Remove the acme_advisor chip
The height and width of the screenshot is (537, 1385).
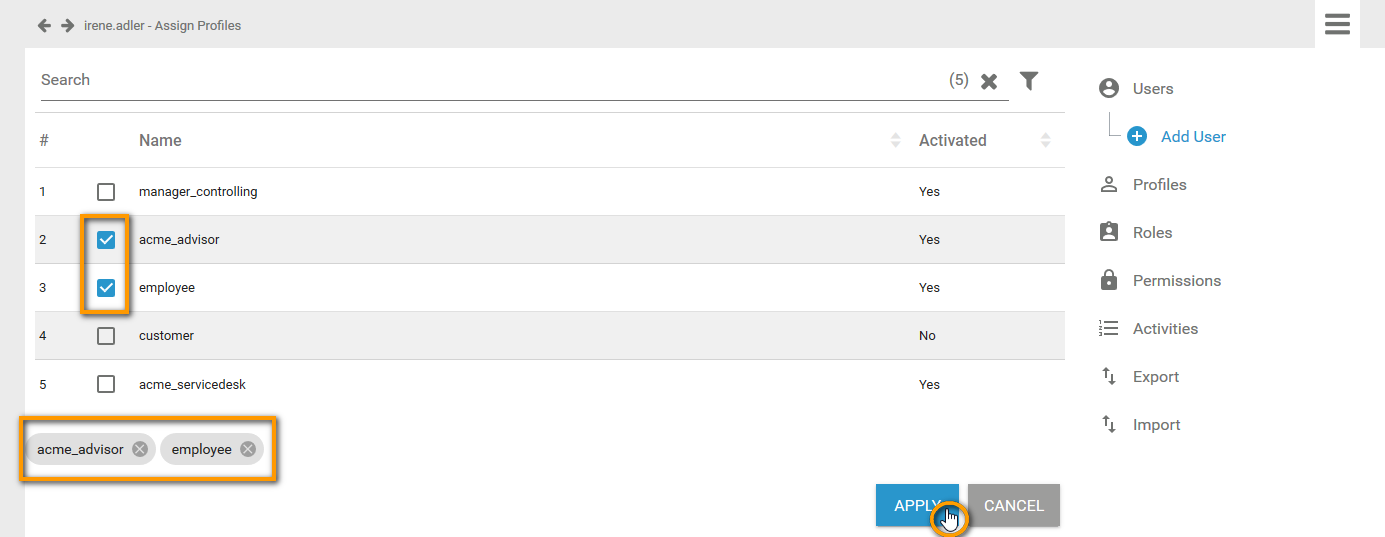[x=140, y=449]
